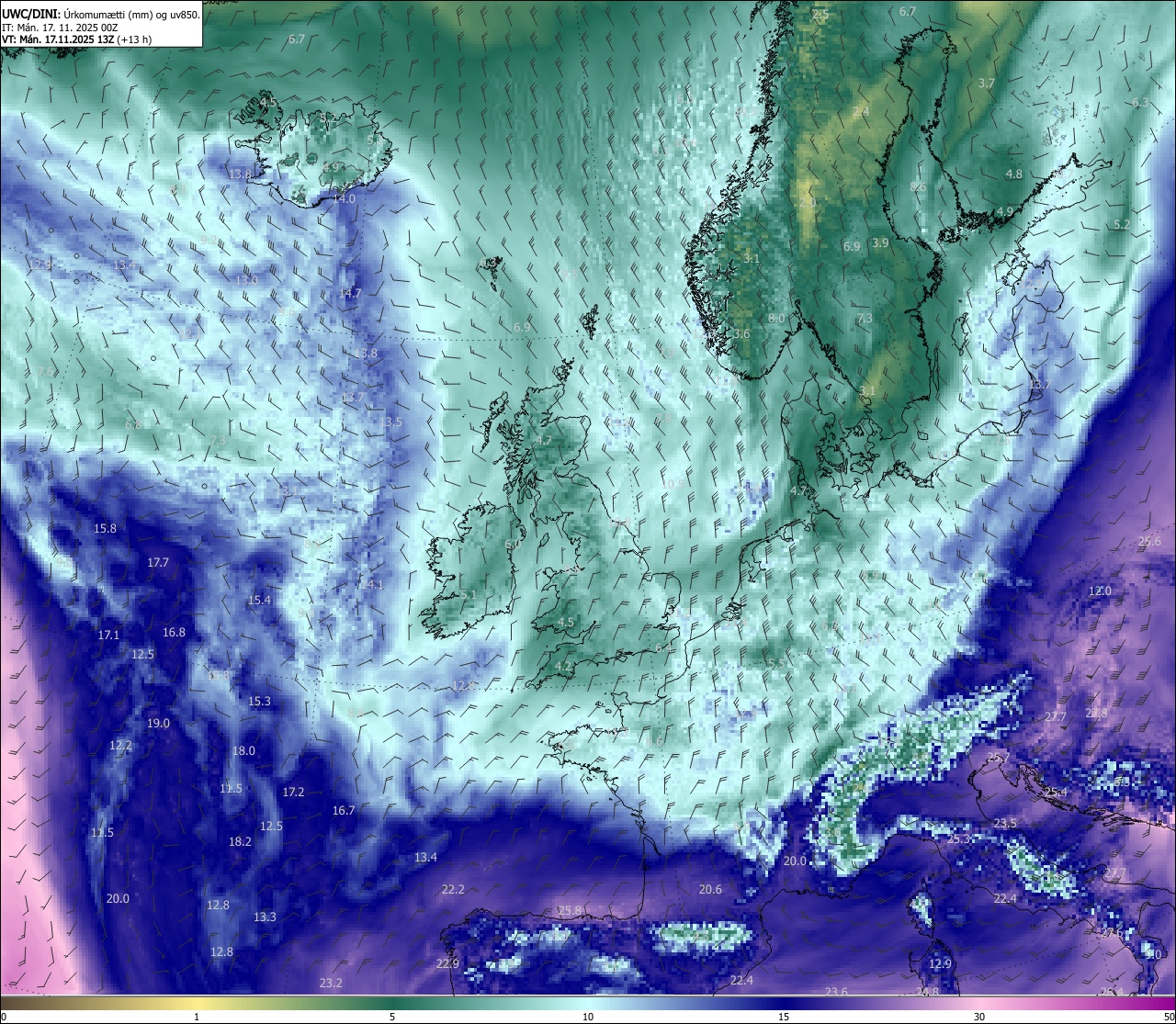Click the 13.3 value label
Image resolution: width=1176 pixels, height=1024 pixels.
point(265,917)
